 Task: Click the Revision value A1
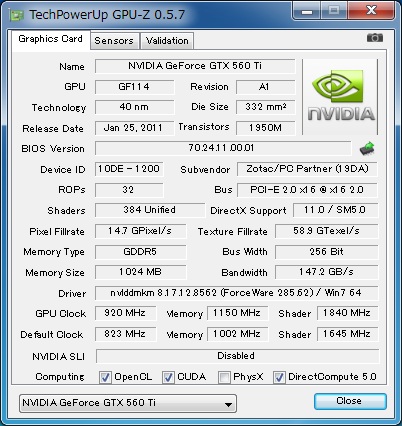(265, 87)
